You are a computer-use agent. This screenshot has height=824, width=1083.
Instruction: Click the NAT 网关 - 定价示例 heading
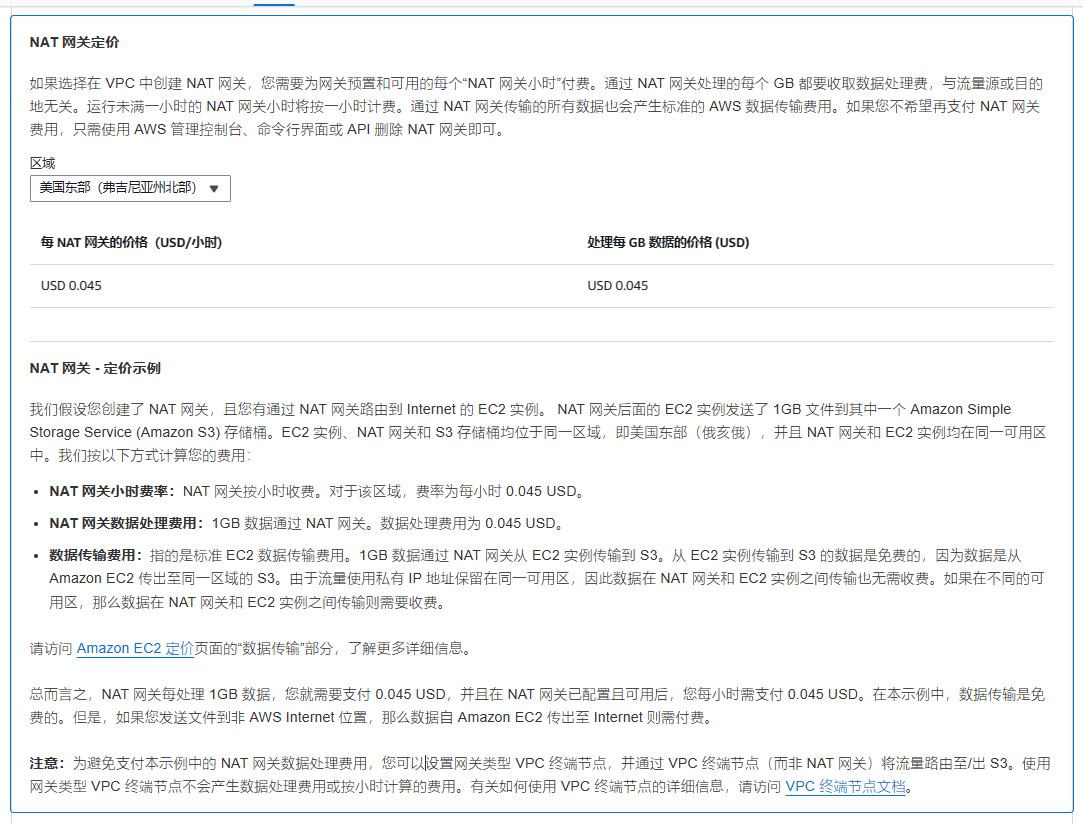click(x=95, y=368)
